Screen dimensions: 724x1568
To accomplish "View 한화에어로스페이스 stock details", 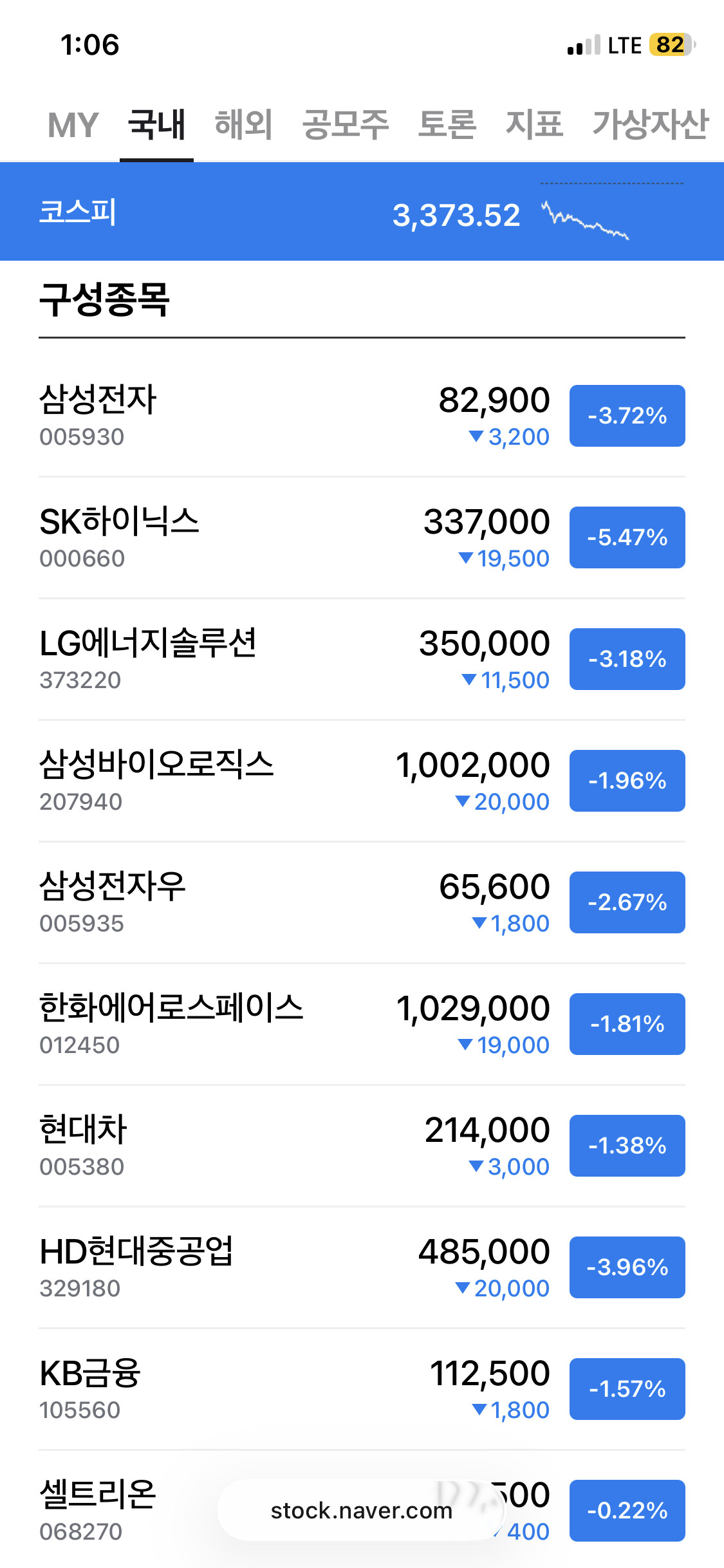I will point(171,1008).
